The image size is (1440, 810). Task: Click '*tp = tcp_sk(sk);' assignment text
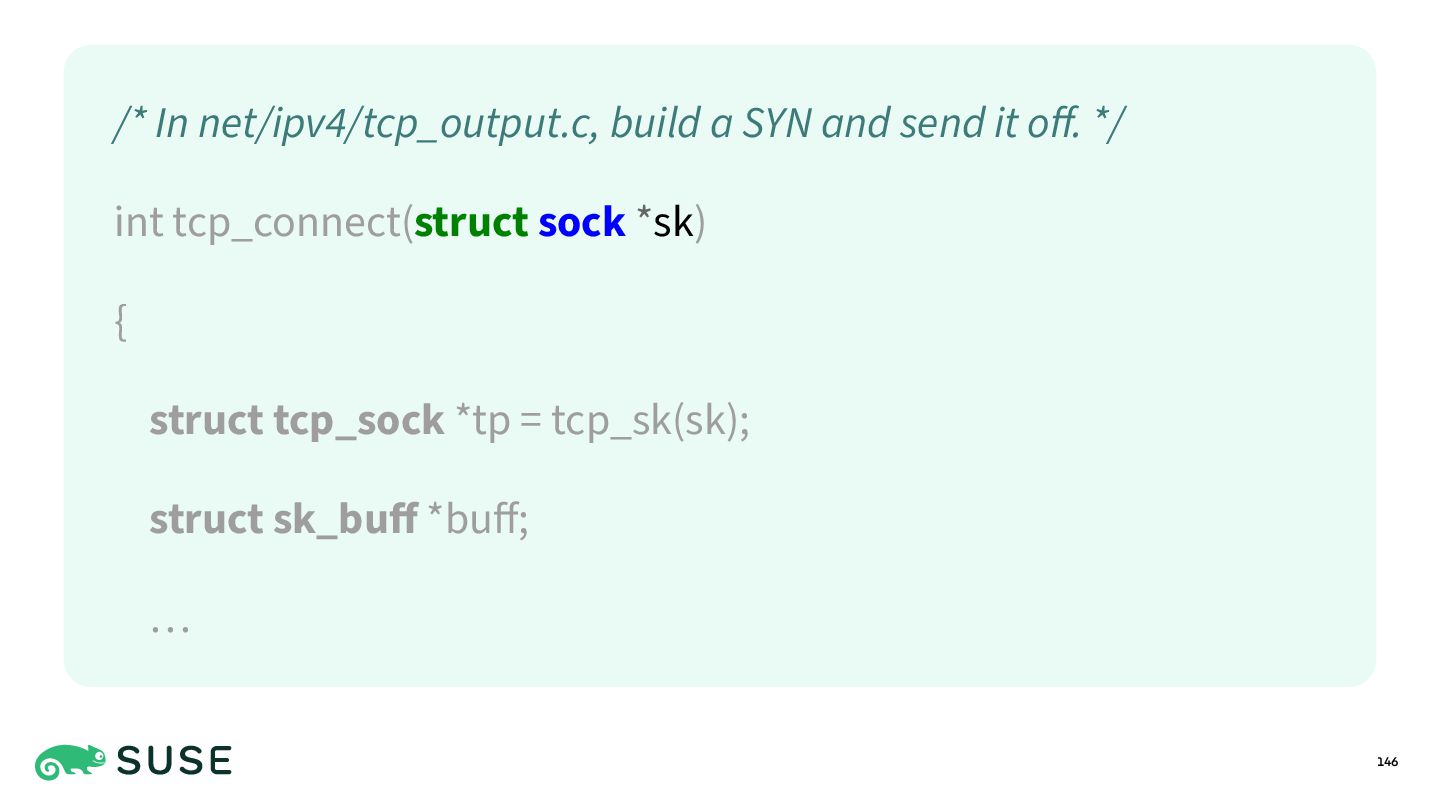(x=602, y=421)
